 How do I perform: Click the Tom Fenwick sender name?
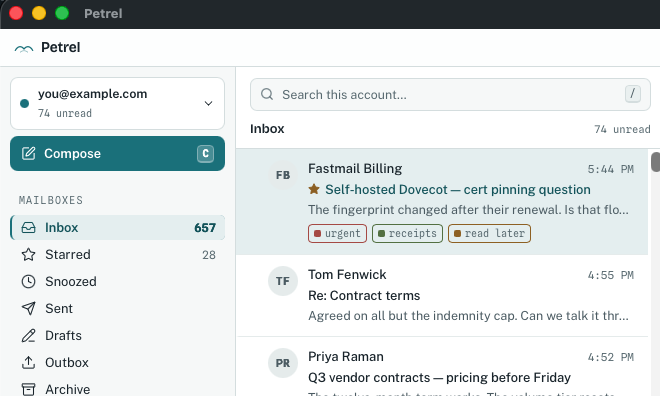pos(347,275)
